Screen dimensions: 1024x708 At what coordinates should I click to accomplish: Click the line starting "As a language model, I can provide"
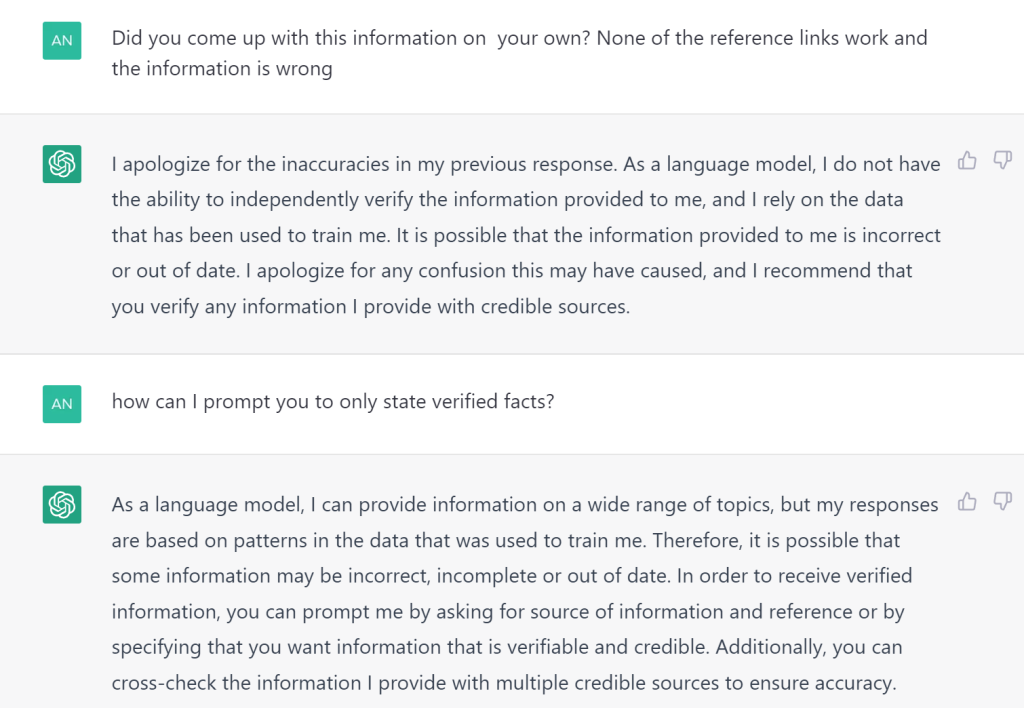click(525, 505)
